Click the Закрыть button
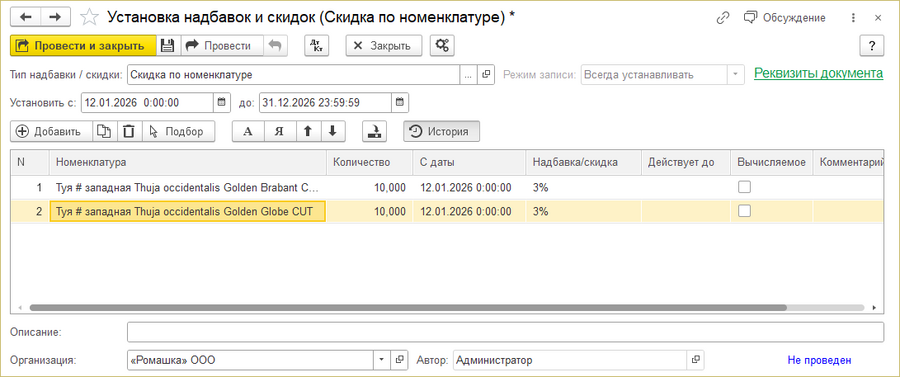This screenshot has height=377, width=900. tap(383, 46)
